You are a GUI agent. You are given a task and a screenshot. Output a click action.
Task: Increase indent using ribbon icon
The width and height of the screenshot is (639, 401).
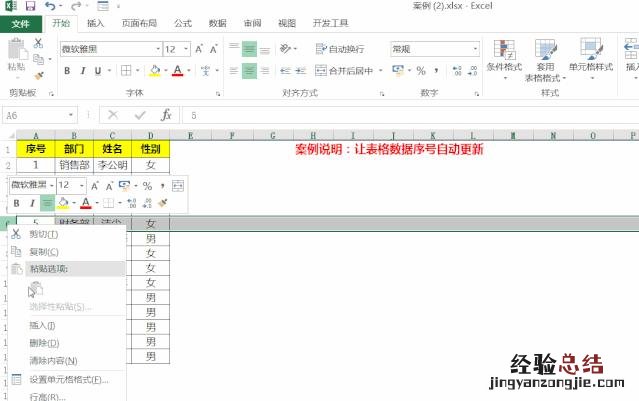pos(300,71)
